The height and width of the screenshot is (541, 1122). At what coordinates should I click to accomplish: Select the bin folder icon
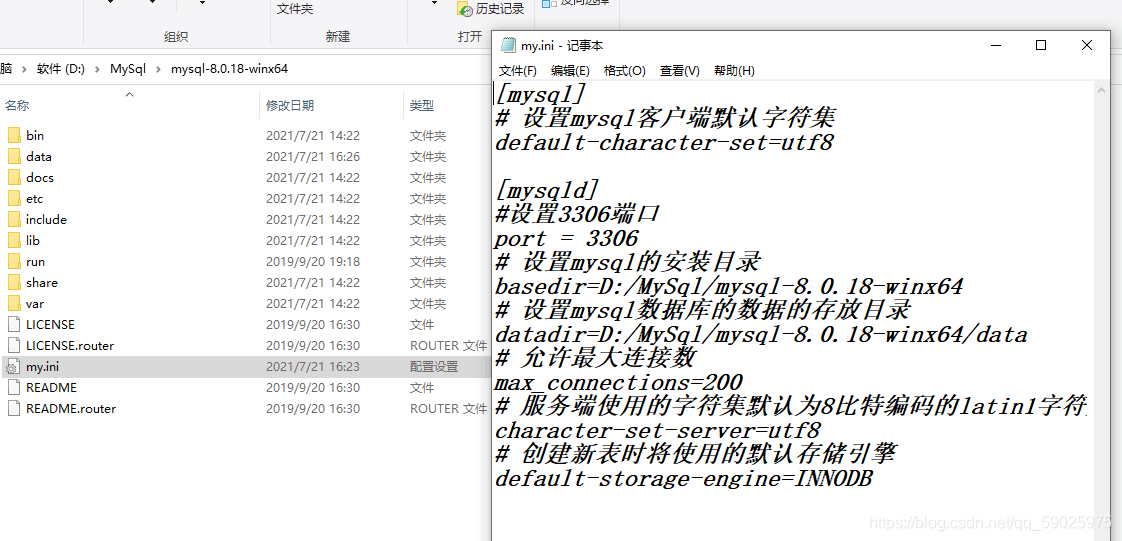point(14,135)
